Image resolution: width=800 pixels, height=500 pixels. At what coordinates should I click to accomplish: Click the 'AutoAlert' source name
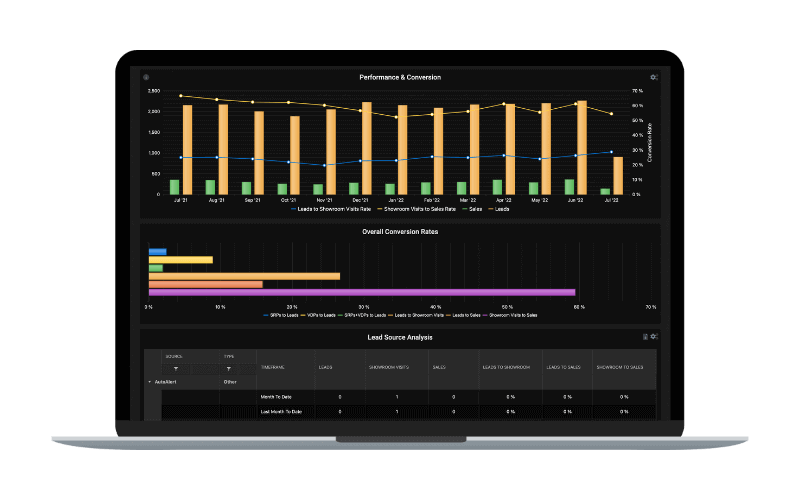tap(165, 382)
